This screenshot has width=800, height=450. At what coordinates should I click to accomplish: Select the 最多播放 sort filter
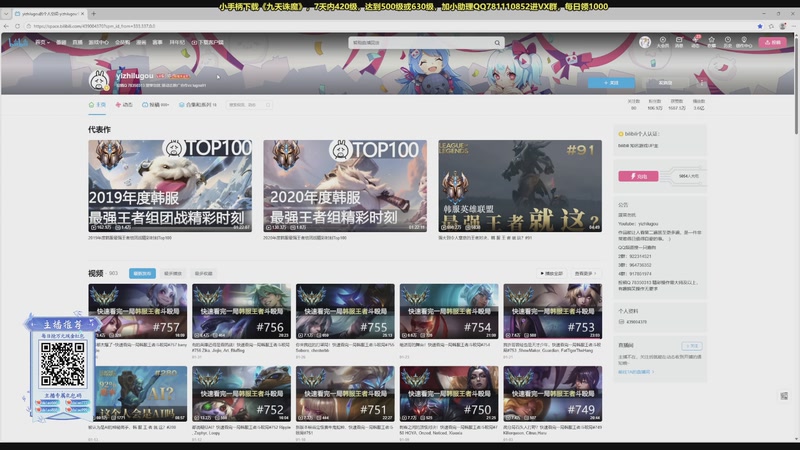point(173,273)
